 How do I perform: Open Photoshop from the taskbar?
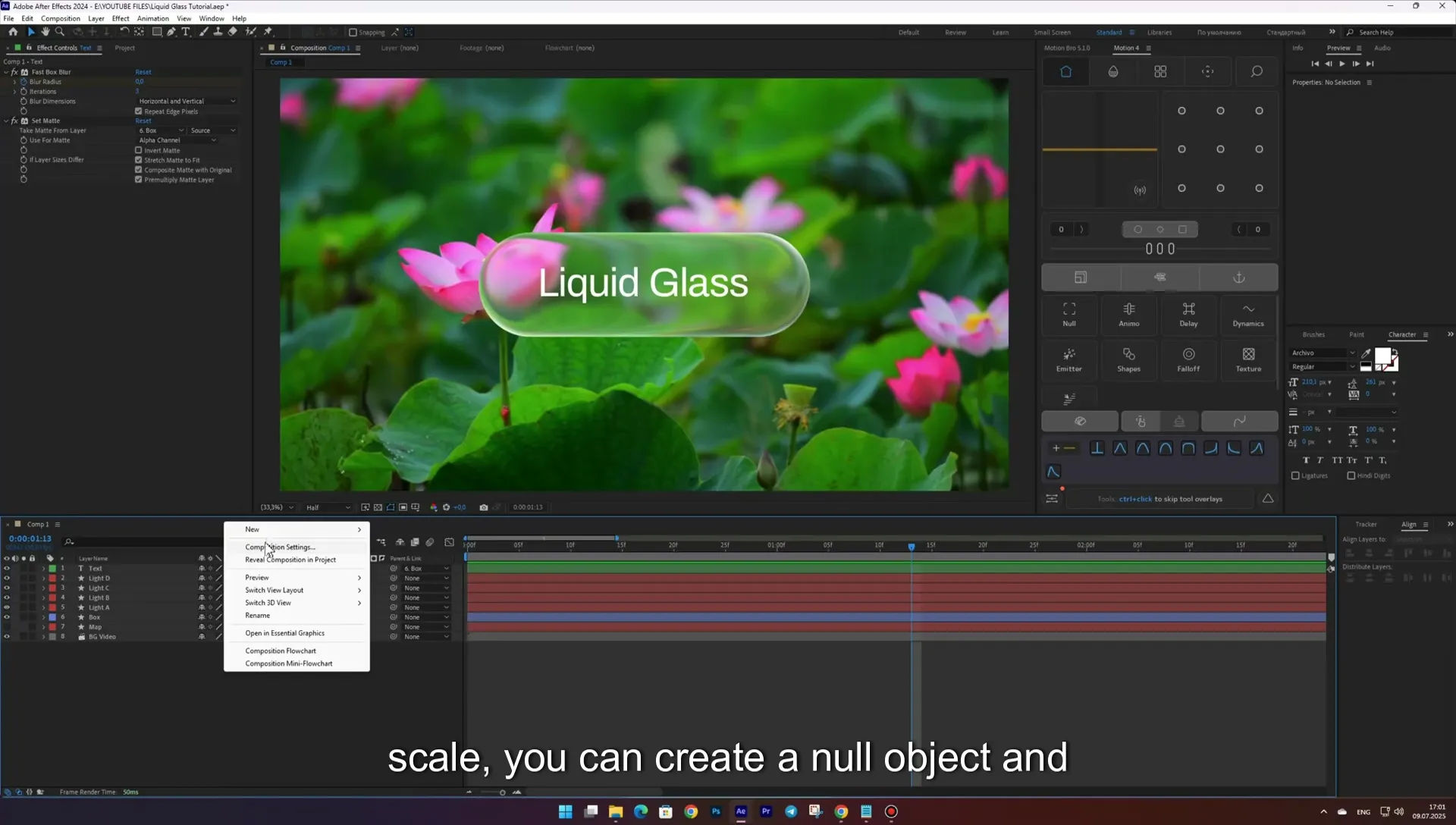click(716, 811)
